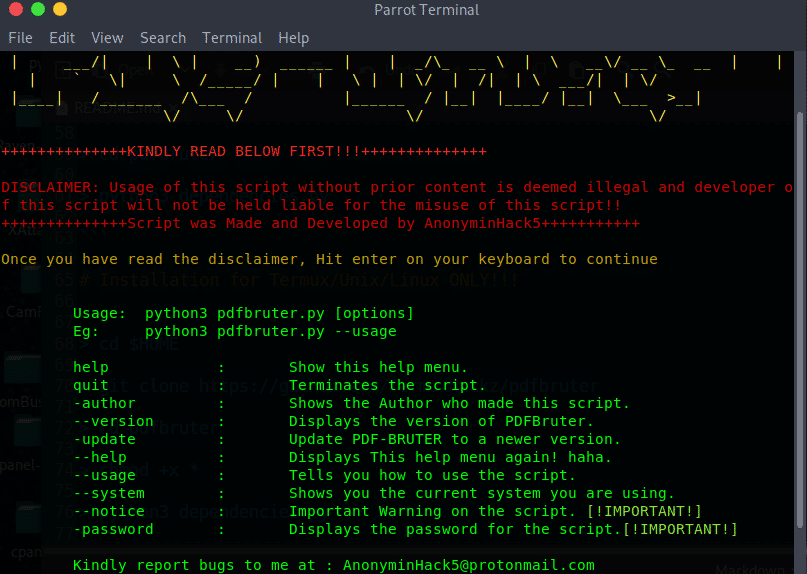
Task: Click 'Kindly report bugs to me at' text
Action: [x=194, y=566]
